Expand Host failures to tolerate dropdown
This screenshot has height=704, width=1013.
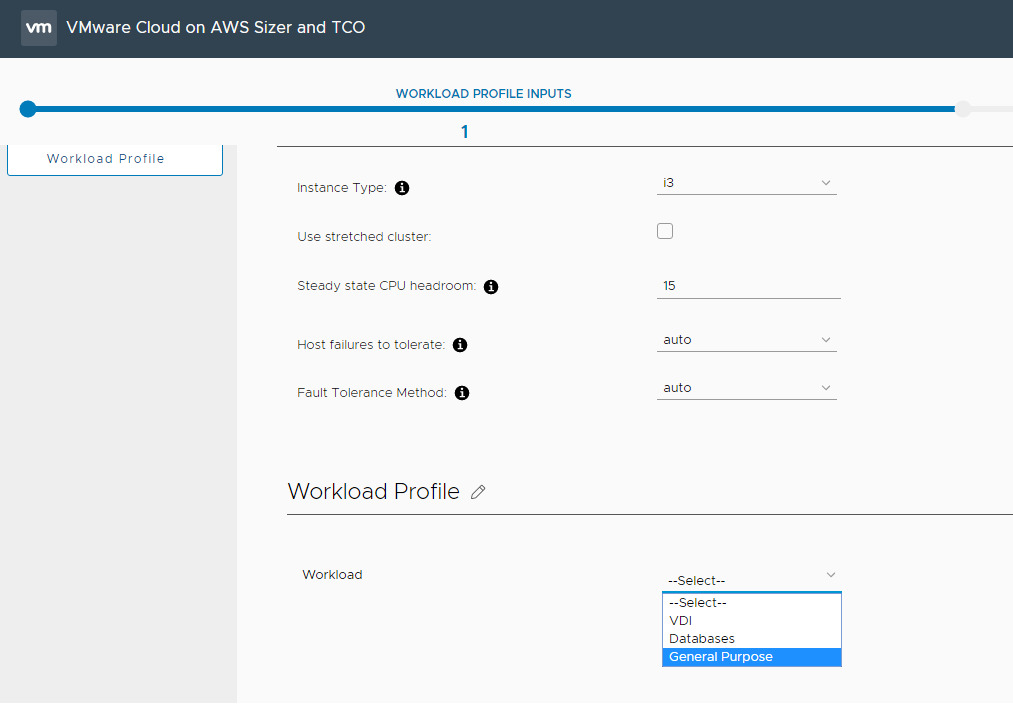(746, 340)
